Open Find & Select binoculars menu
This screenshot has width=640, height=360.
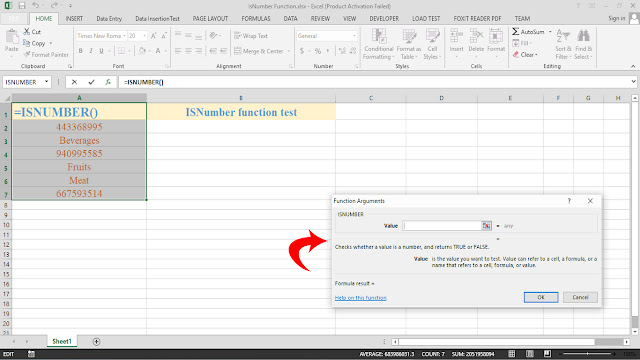click(583, 44)
